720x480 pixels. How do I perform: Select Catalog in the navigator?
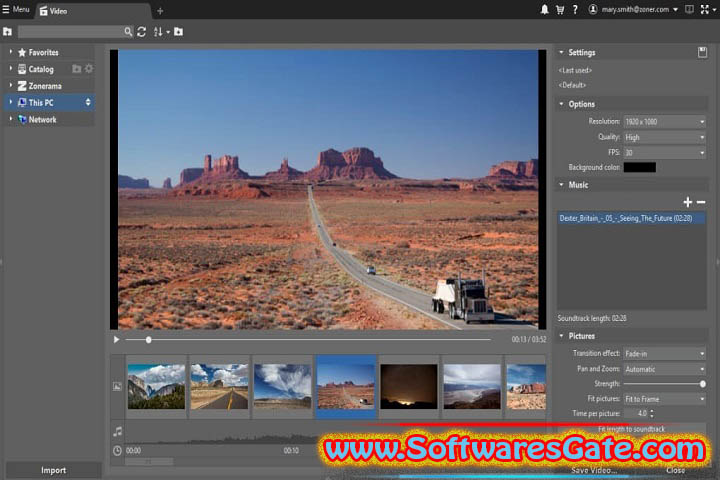point(41,69)
